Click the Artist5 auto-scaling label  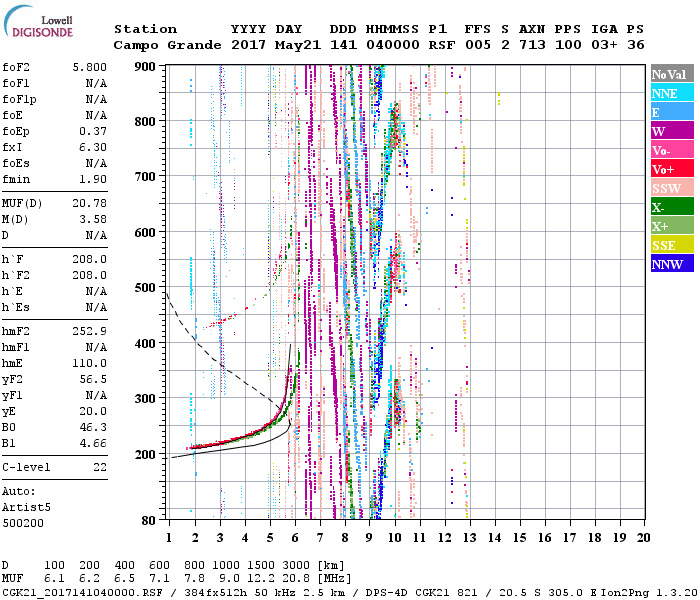[26, 508]
